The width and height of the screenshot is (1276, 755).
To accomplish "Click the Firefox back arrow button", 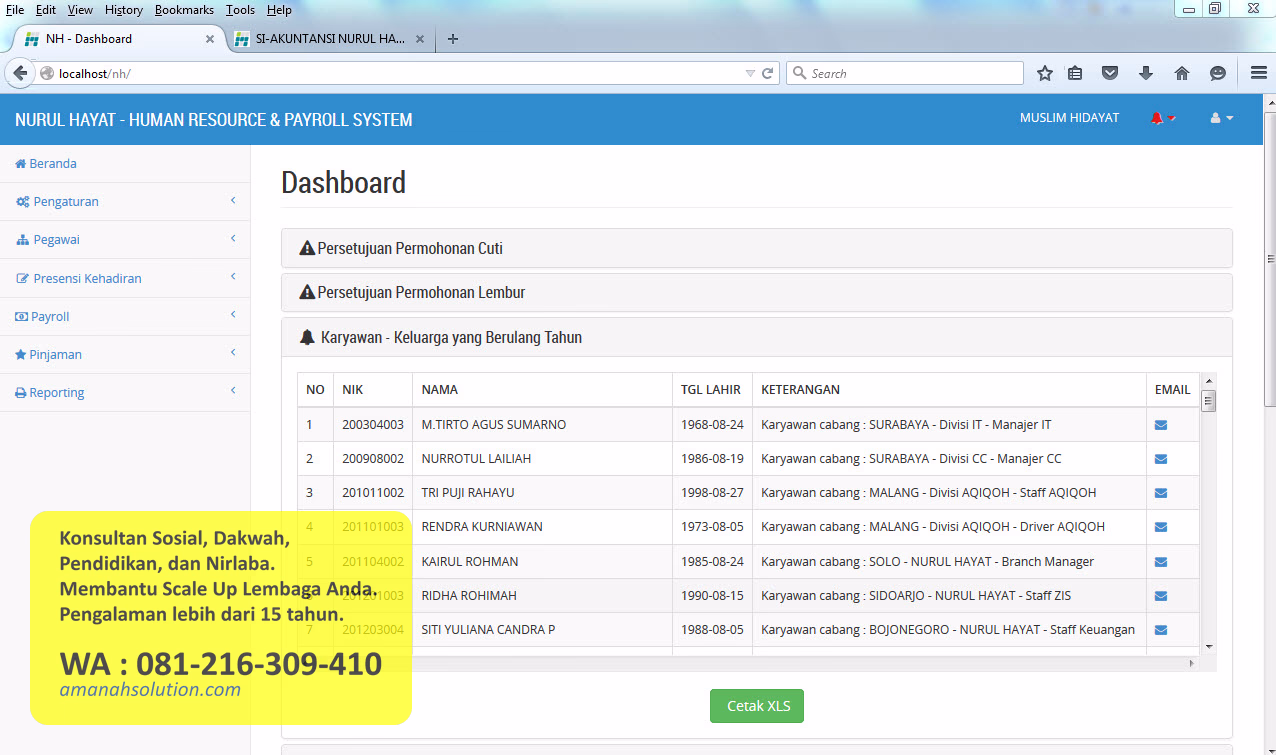I will 19,73.
